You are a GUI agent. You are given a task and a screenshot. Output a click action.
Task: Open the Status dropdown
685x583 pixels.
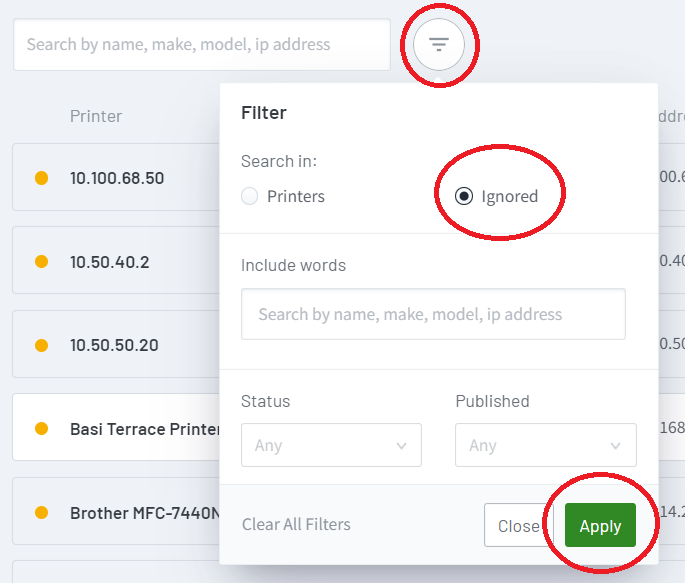tap(331, 445)
